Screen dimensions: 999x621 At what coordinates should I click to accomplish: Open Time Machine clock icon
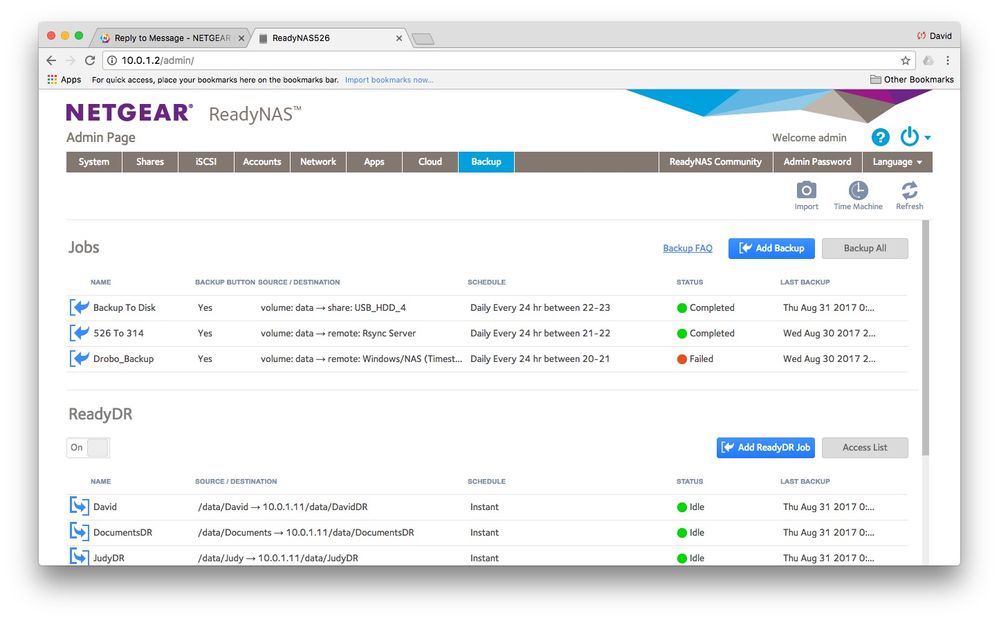pyautogui.click(x=858, y=190)
